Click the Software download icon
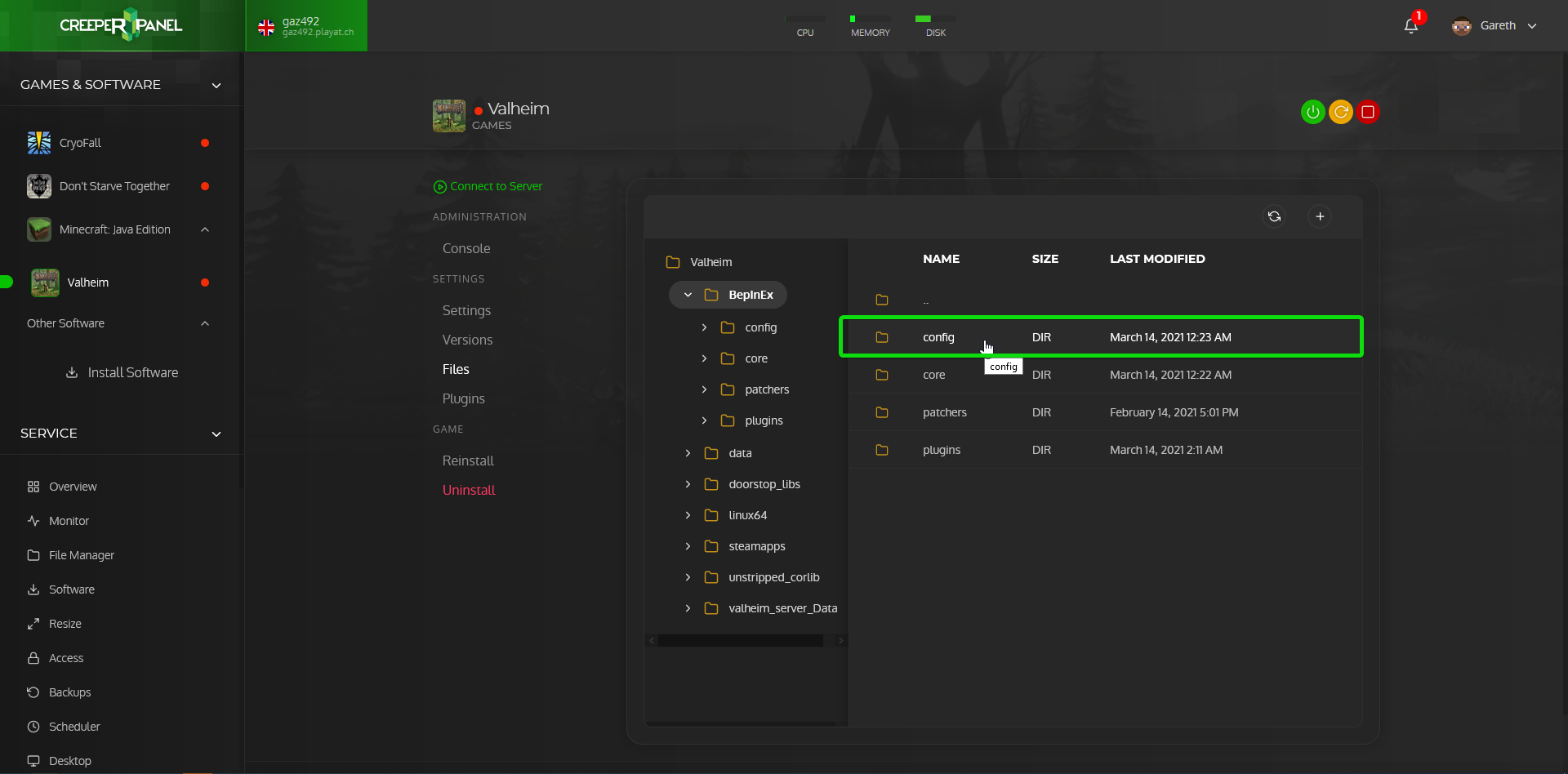This screenshot has height=774, width=1568. click(x=33, y=589)
